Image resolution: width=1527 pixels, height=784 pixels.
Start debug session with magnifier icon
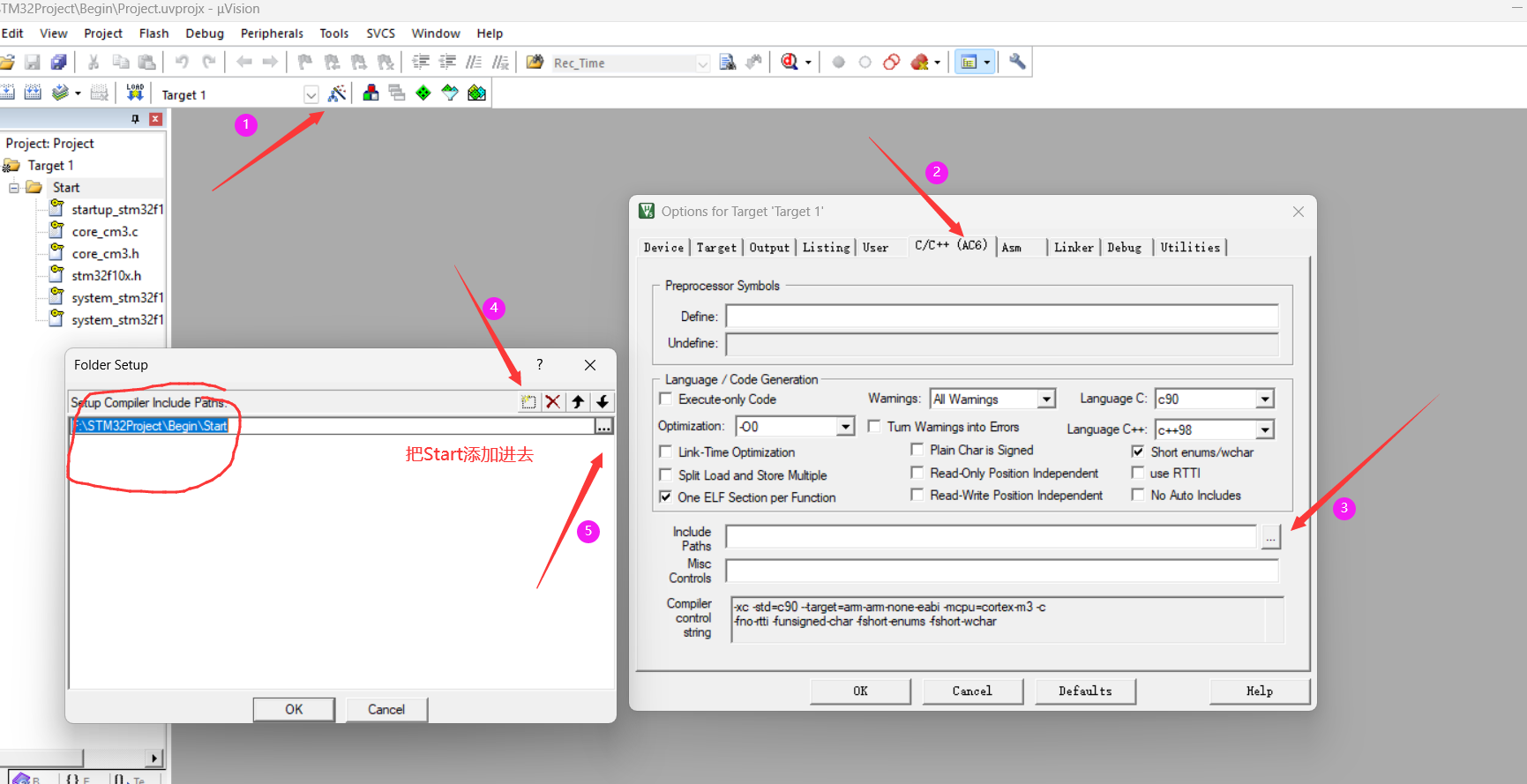[790, 62]
